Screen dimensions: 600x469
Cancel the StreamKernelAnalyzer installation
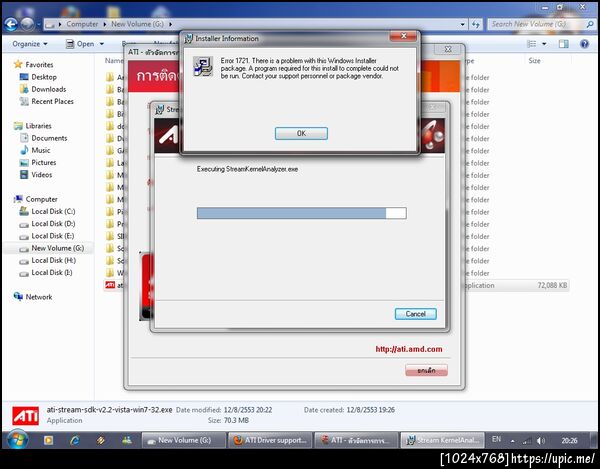tap(416, 314)
